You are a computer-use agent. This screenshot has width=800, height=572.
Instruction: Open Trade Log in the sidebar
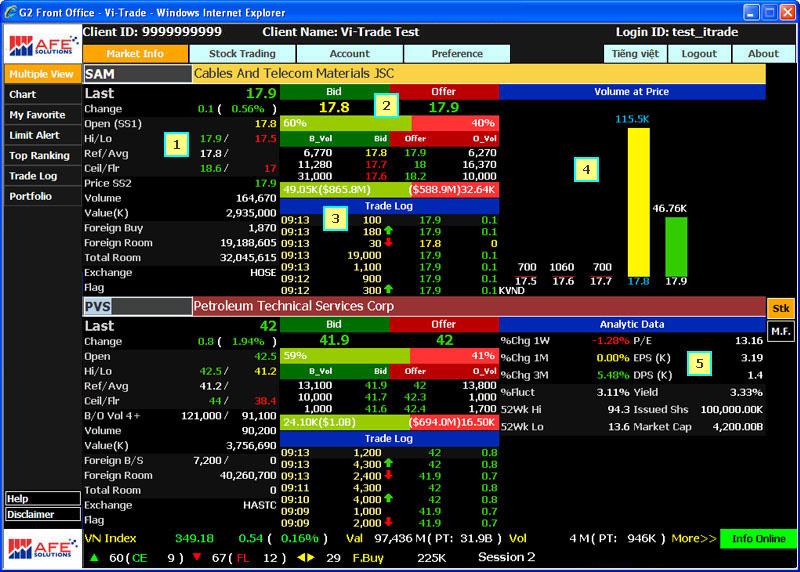click(x=42, y=176)
